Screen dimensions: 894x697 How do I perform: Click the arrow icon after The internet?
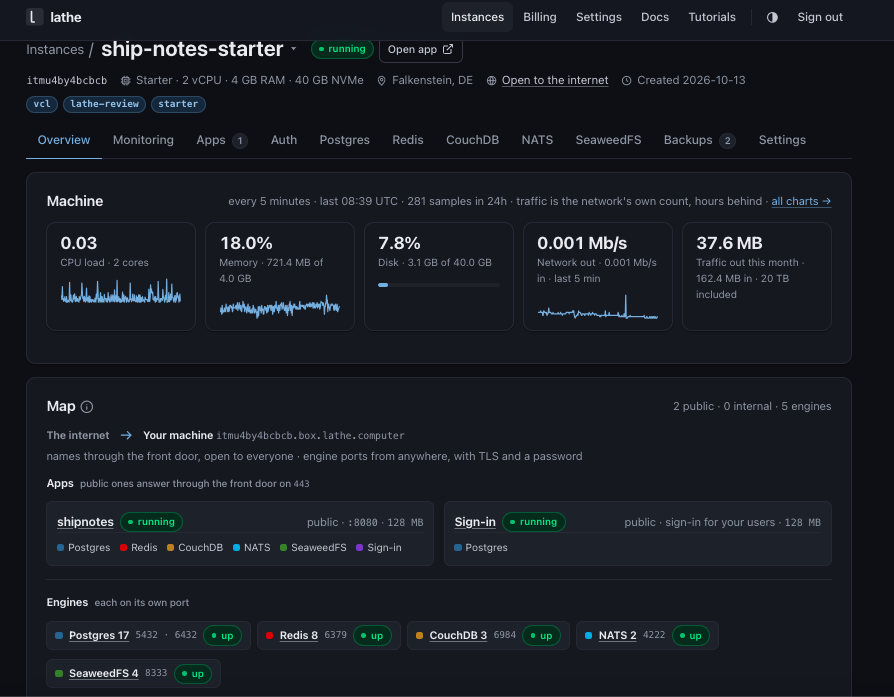pos(126,435)
